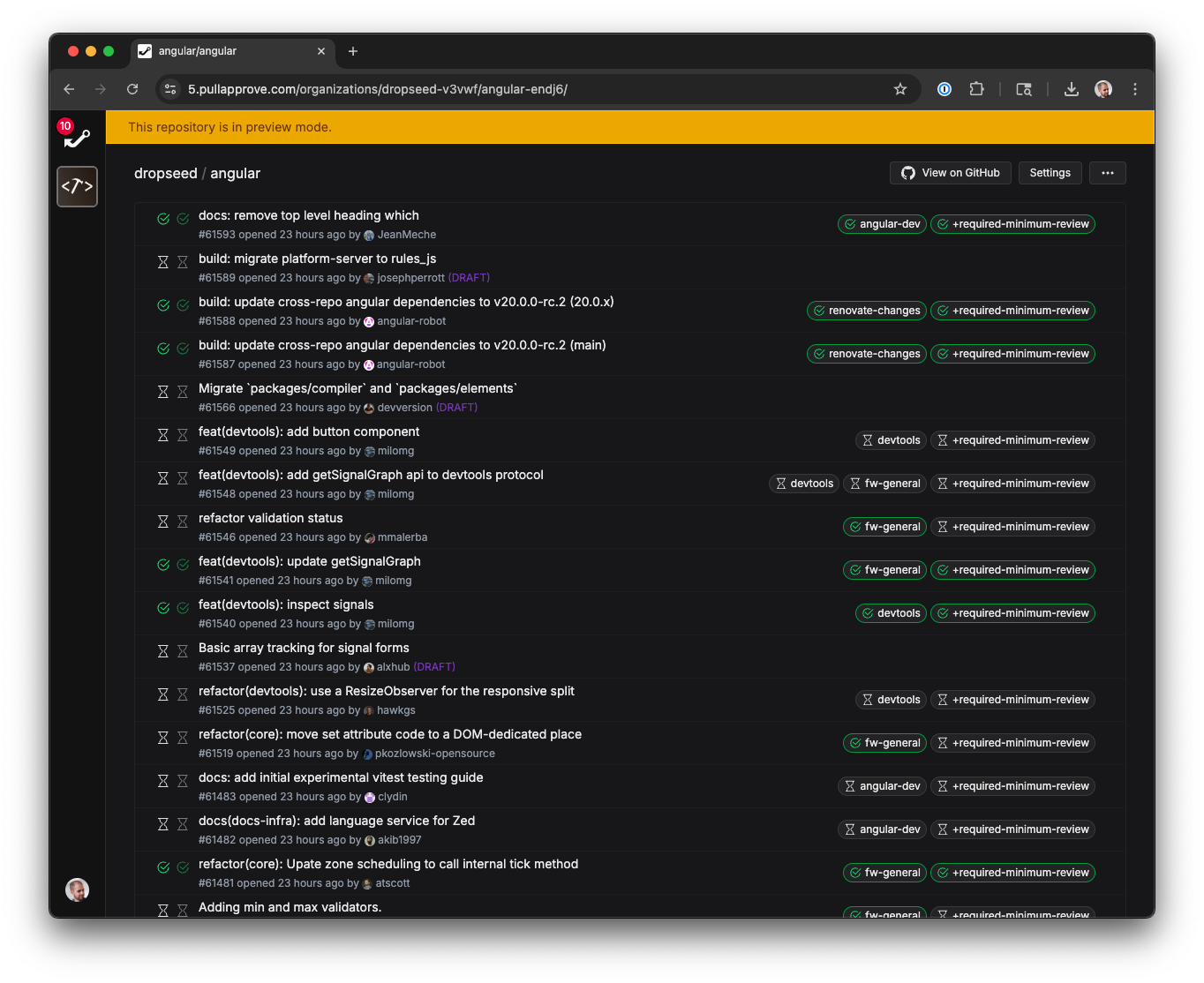Open PR Migrate packages/compiler and packages/elements
Image resolution: width=1204 pixels, height=983 pixels.
357,388
